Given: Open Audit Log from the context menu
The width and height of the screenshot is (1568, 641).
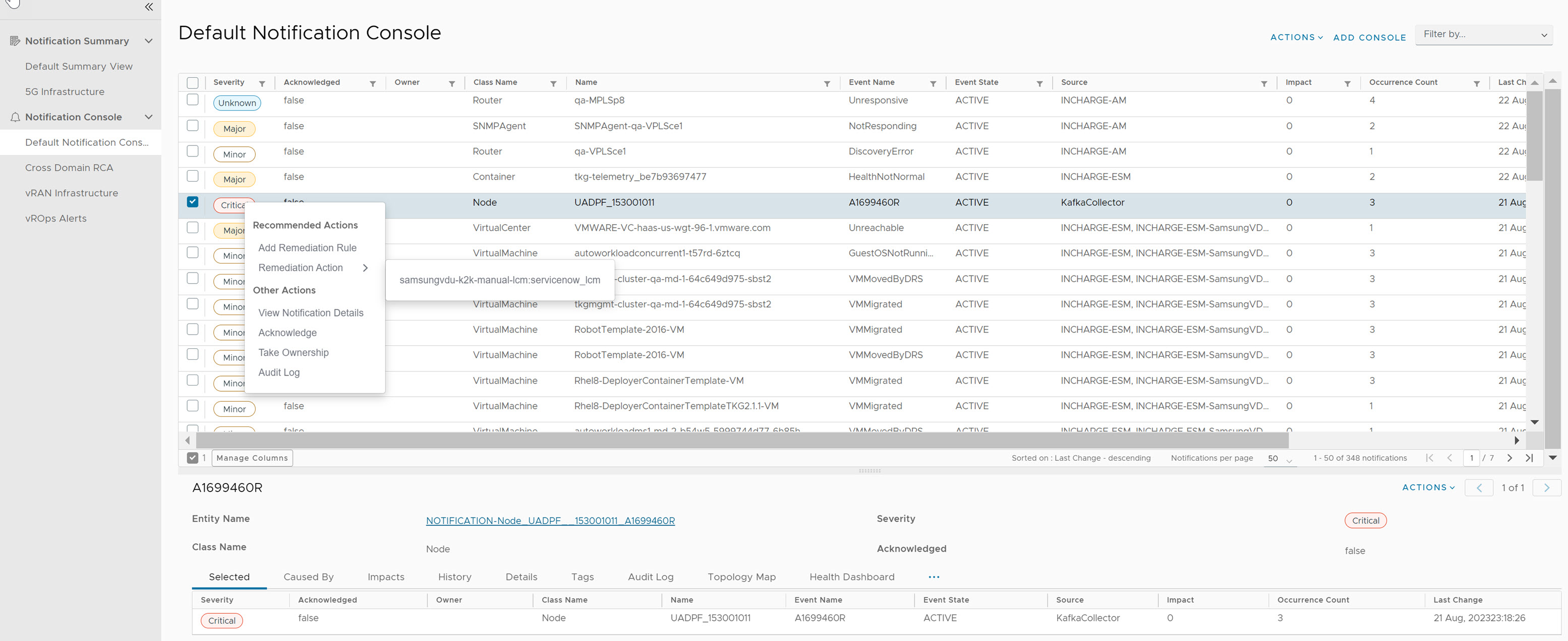Looking at the screenshot, I should tap(279, 372).
